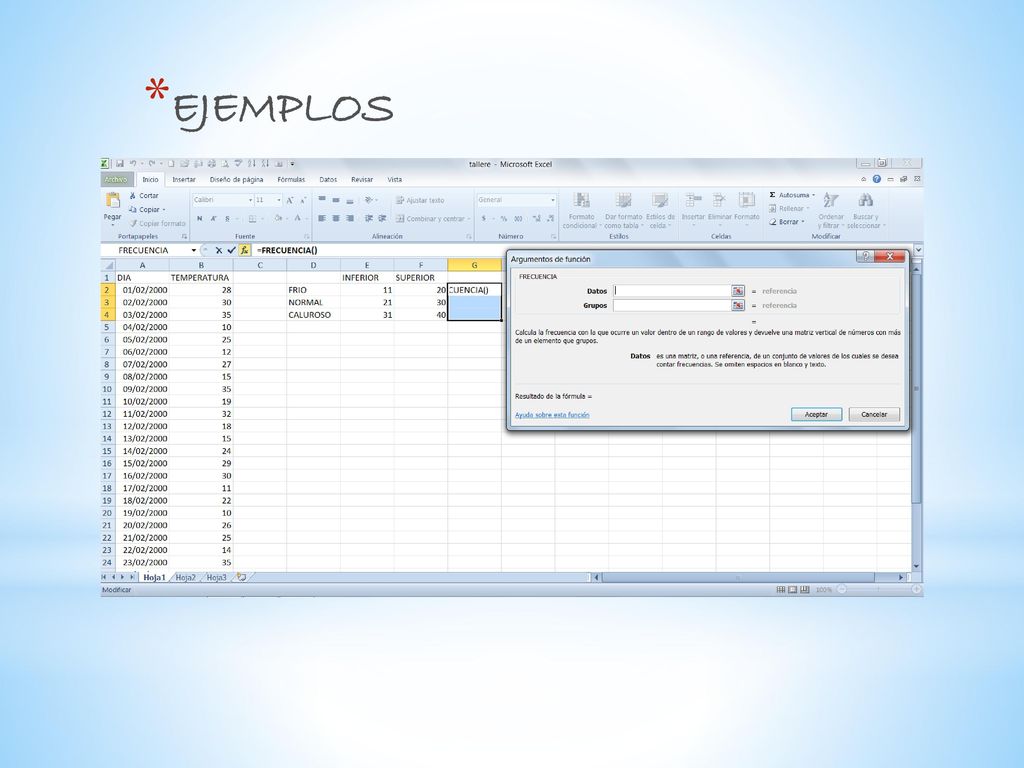Click range selector icon beside Datos field

[x=737, y=291]
